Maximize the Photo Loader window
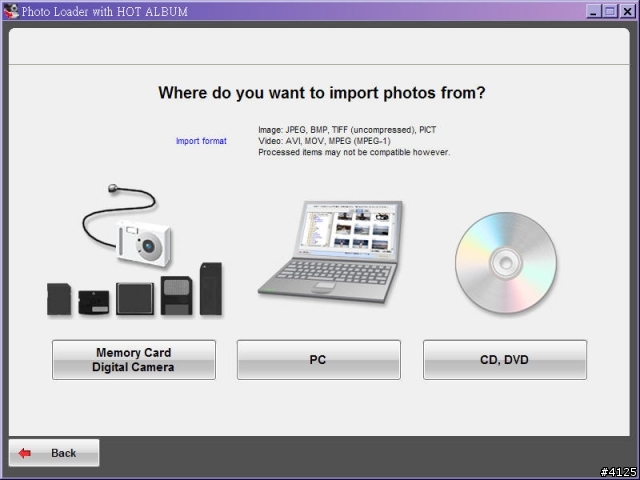Viewport: 640px width, 480px height. (610, 11)
